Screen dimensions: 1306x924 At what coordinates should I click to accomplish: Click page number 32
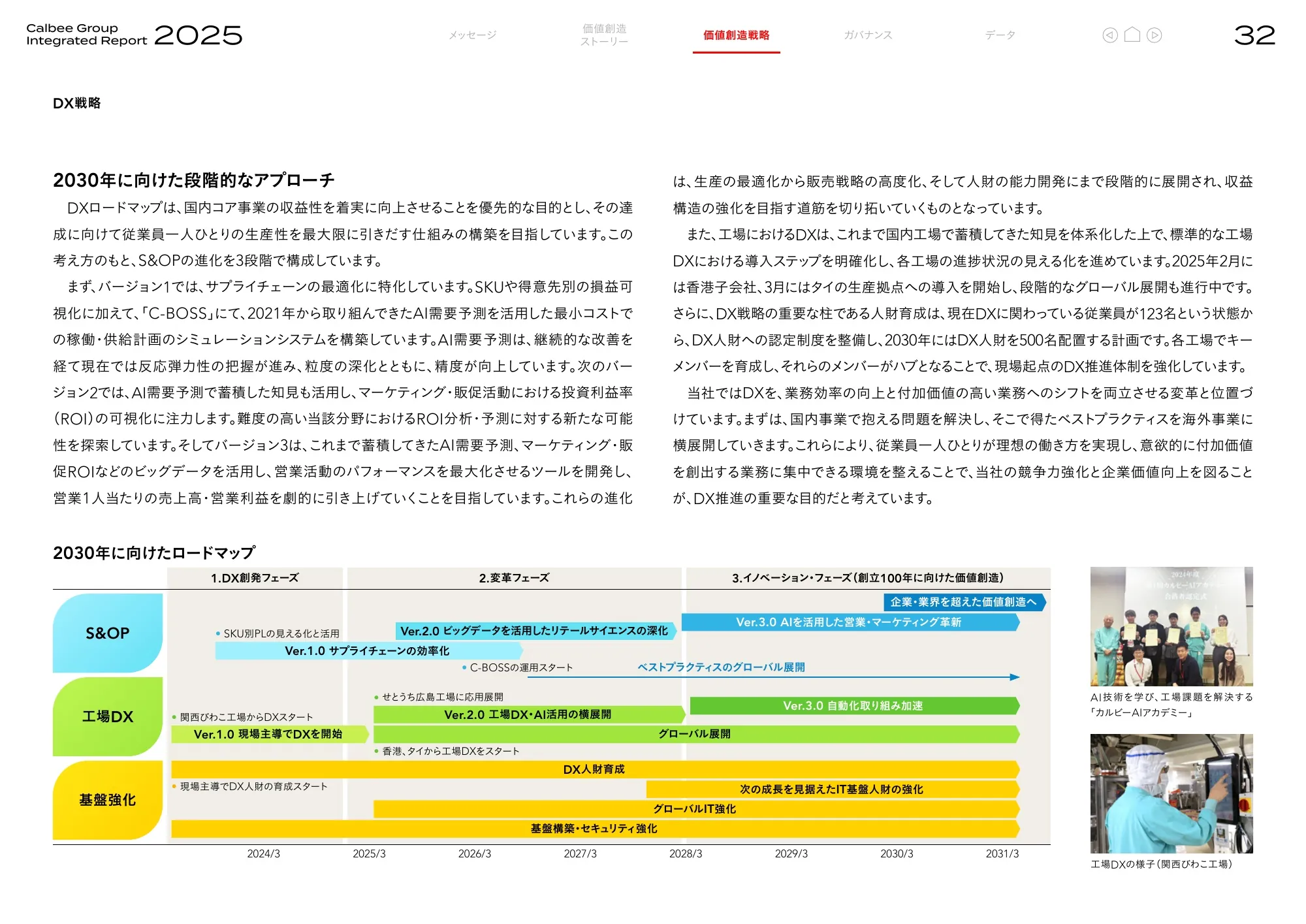pos(1254,35)
